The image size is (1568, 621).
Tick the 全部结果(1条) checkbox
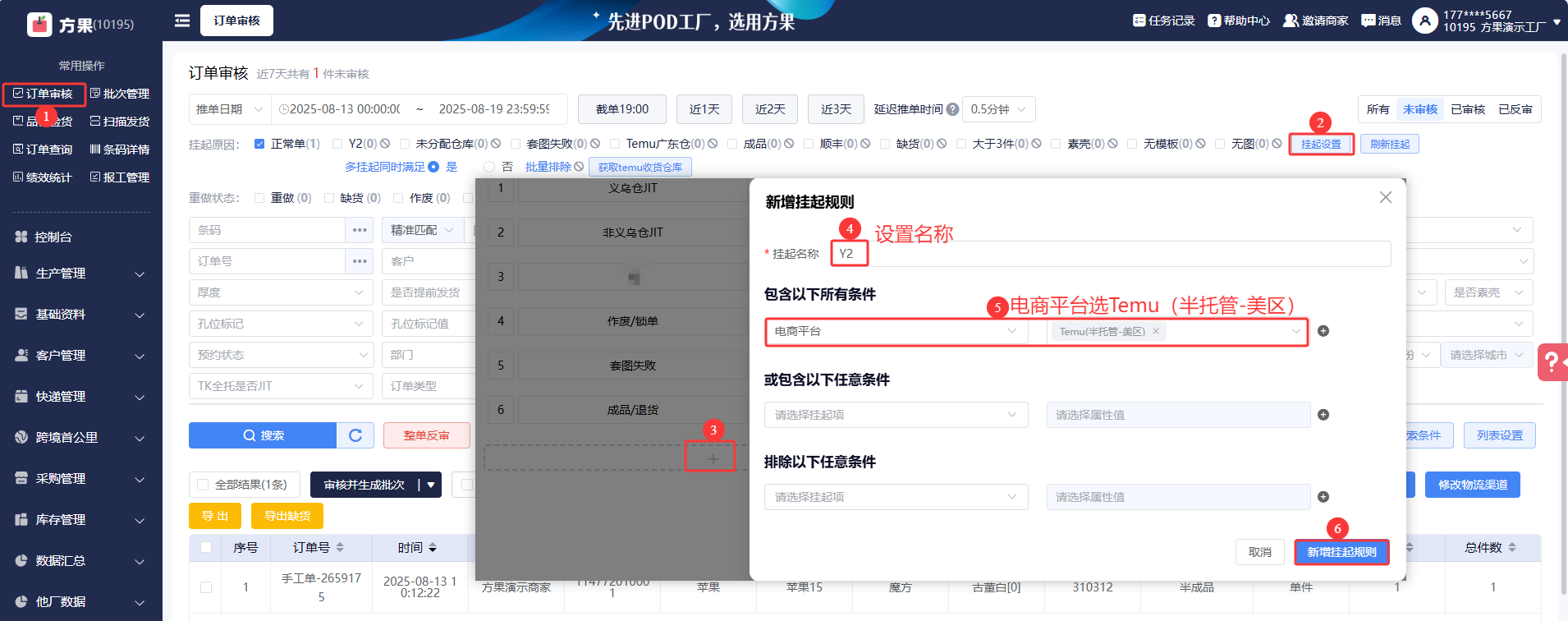tap(203, 485)
